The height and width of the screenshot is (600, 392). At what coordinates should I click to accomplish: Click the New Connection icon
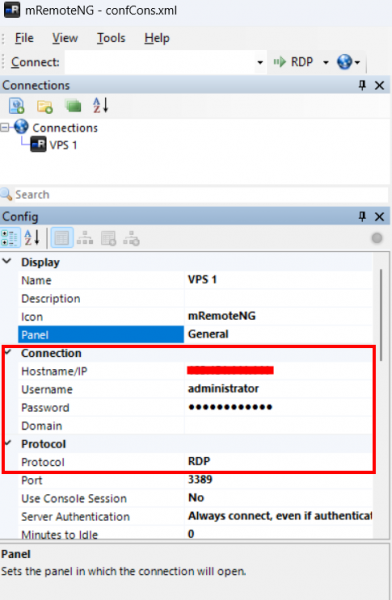point(16,106)
